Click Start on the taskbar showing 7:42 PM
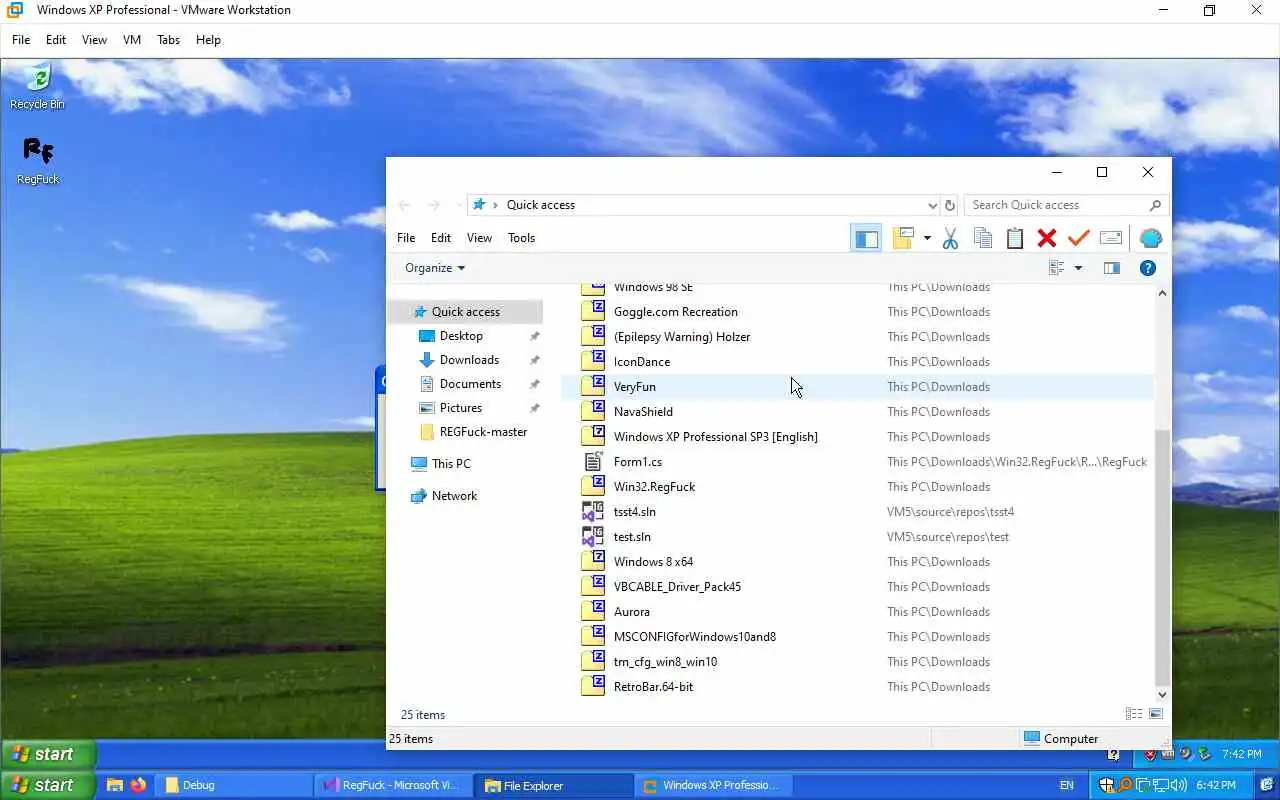Screen dimensions: 1280x800 [48, 754]
